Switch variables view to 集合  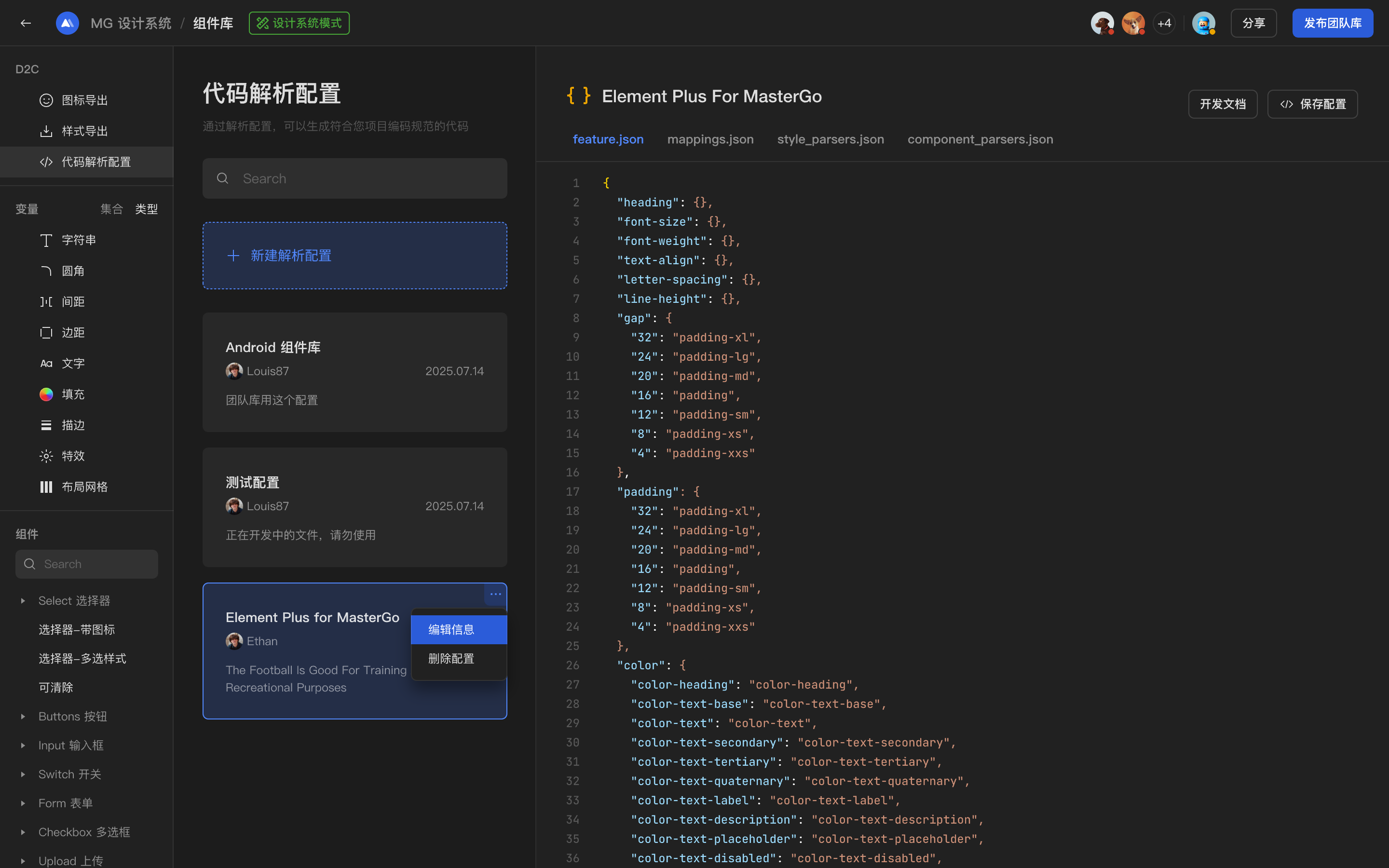pyautogui.click(x=111, y=209)
